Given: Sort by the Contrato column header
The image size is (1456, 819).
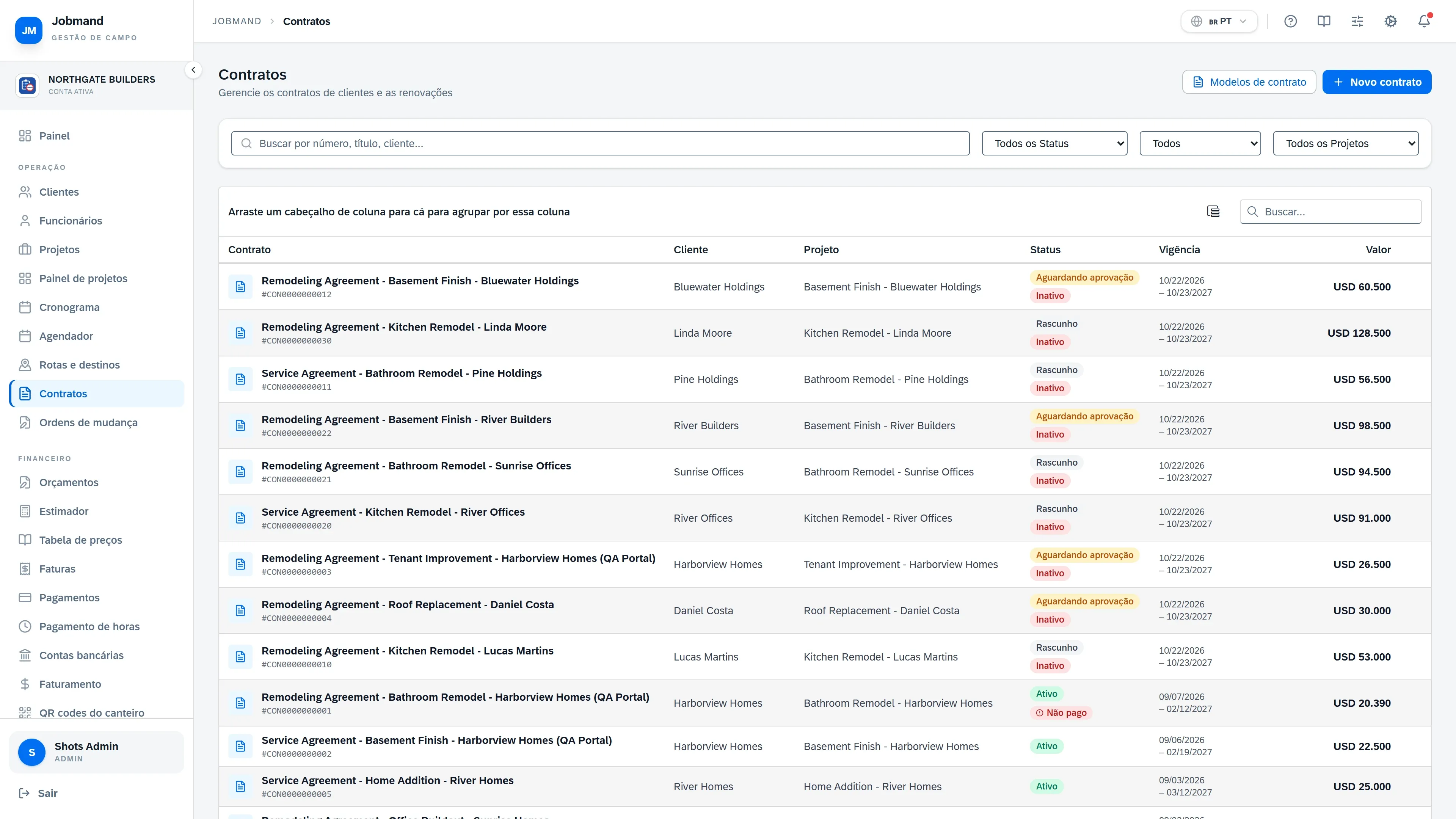Looking at the screenshot, I should (249, 250).
